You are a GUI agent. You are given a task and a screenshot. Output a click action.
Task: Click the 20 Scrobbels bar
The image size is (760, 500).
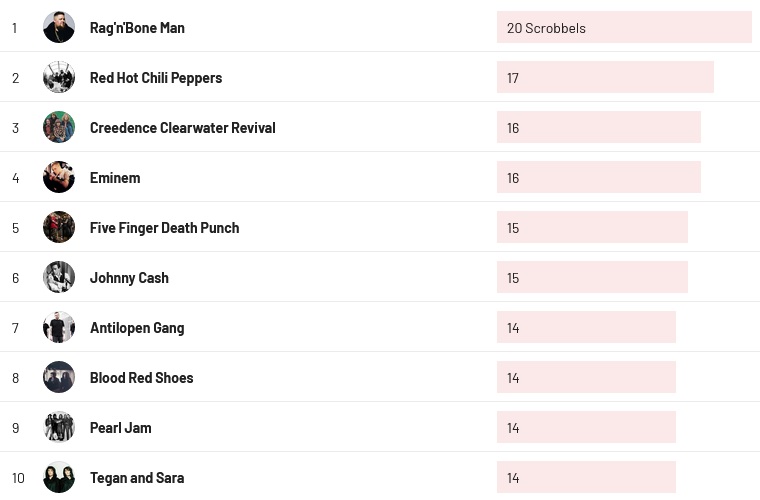point(623,28)
